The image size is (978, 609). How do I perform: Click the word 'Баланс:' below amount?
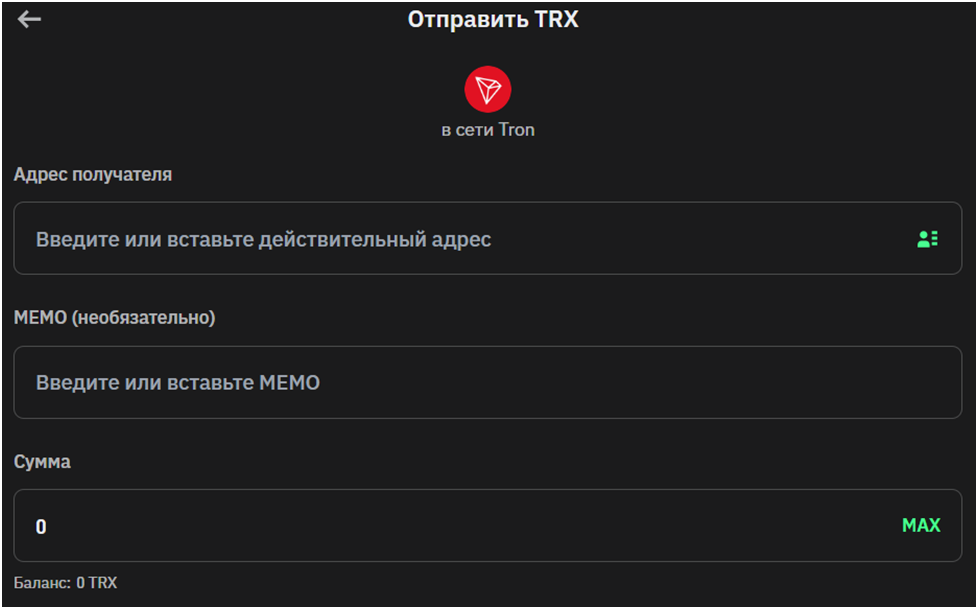[x=42, y=583]
